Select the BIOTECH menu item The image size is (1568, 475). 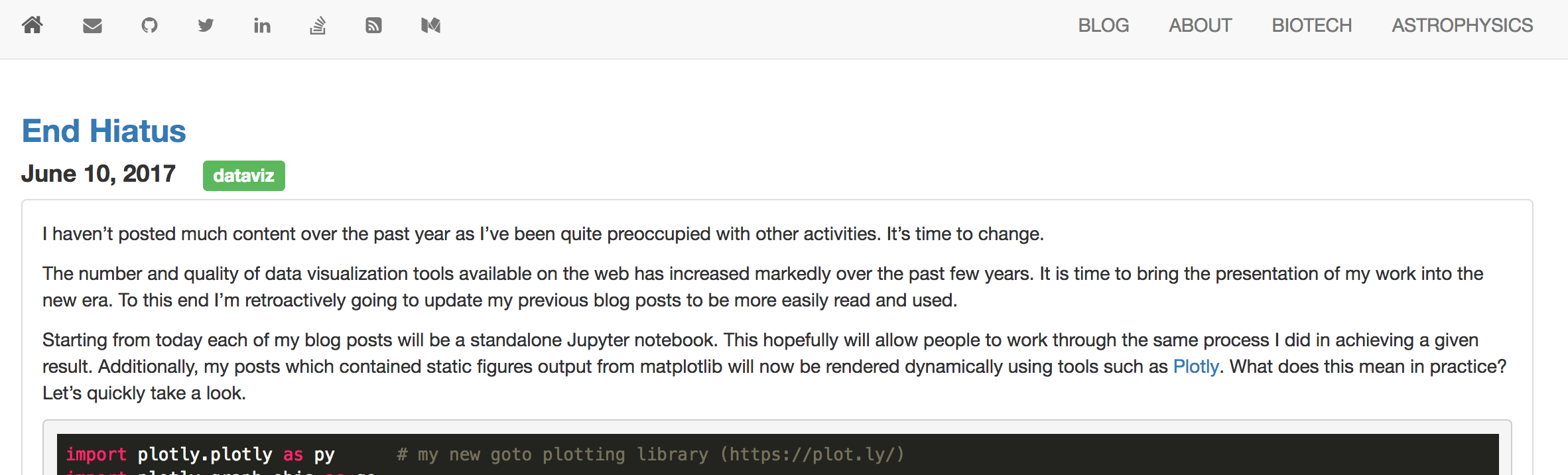(x=1311, y=25)
